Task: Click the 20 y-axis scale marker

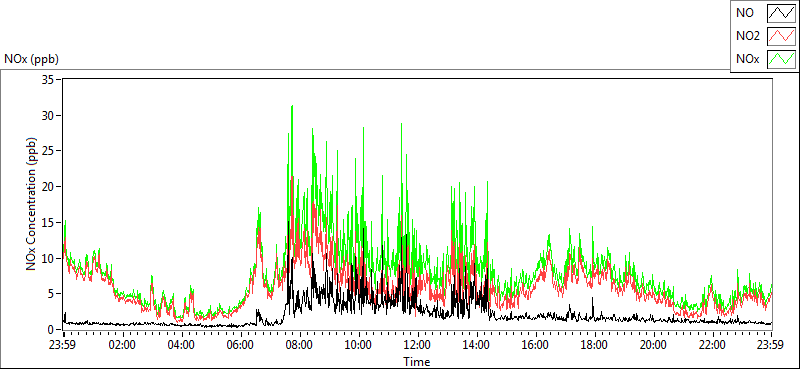Action: click(x=49, y=187)
